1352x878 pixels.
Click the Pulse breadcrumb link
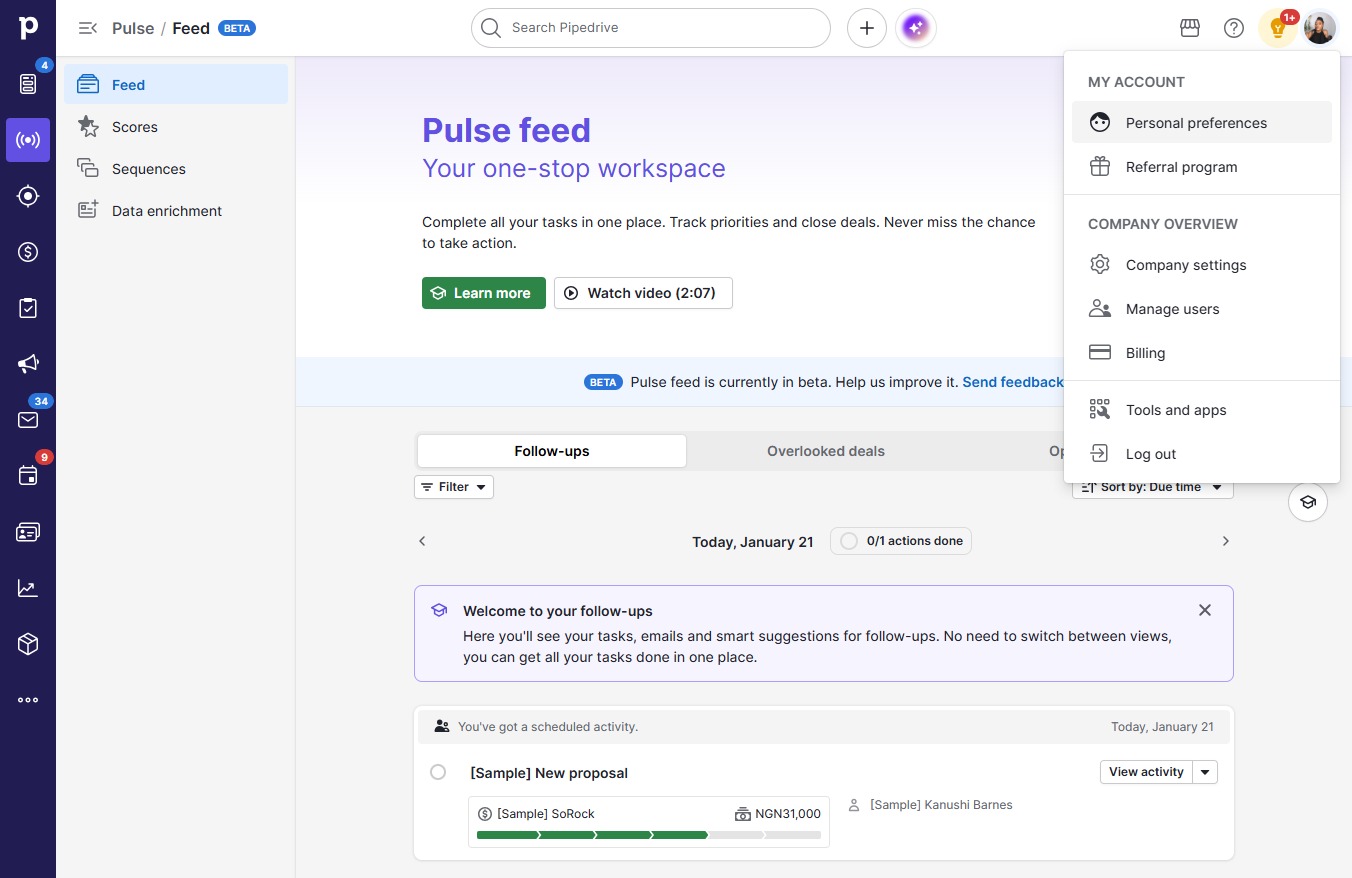(133, 28)
